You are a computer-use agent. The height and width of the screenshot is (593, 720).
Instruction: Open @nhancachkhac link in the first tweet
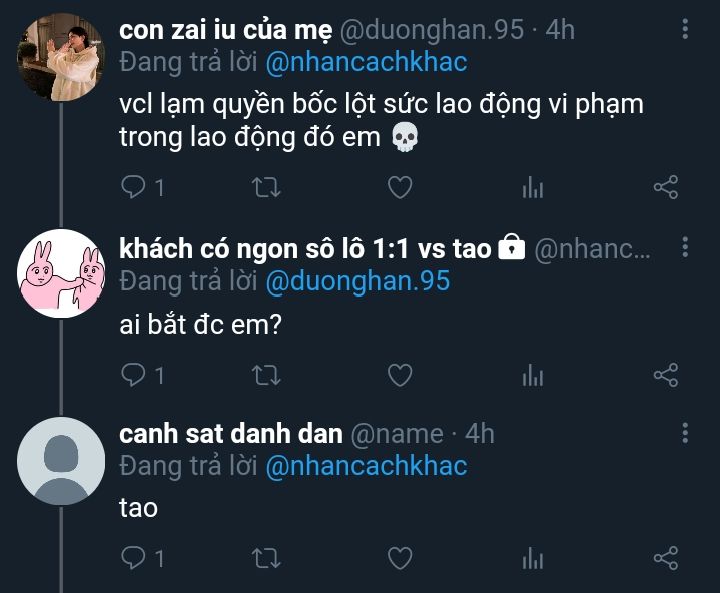(x=366, y=62)
